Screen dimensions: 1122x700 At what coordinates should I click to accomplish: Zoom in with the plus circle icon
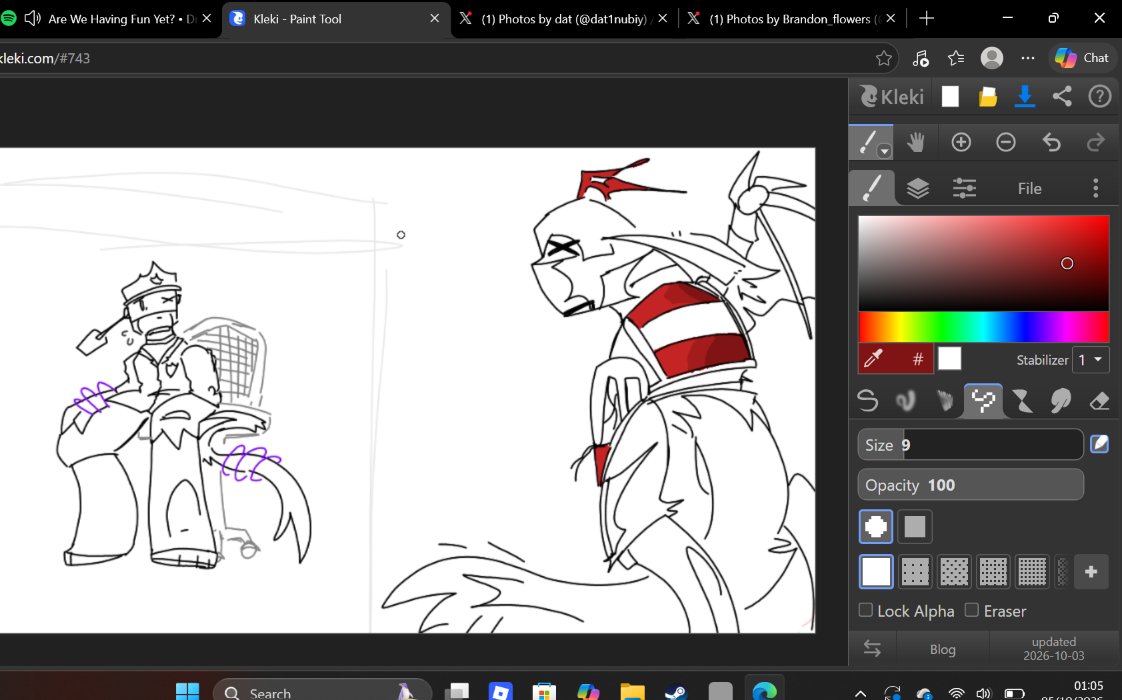[961, 142]
